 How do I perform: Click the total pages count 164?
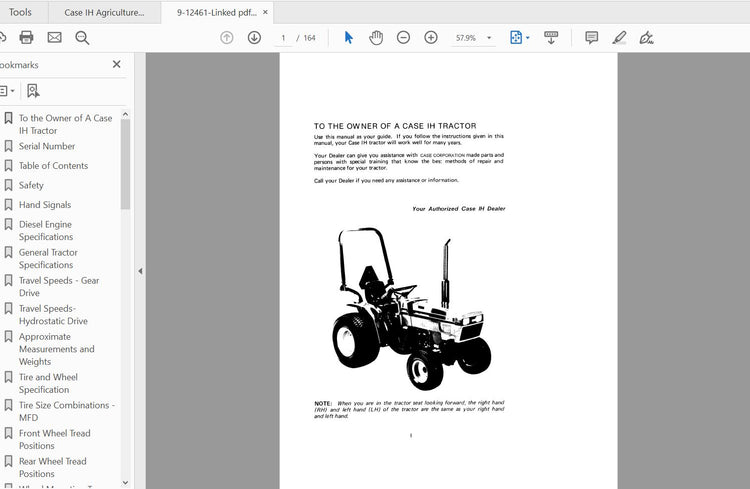(x=309, y=38)
